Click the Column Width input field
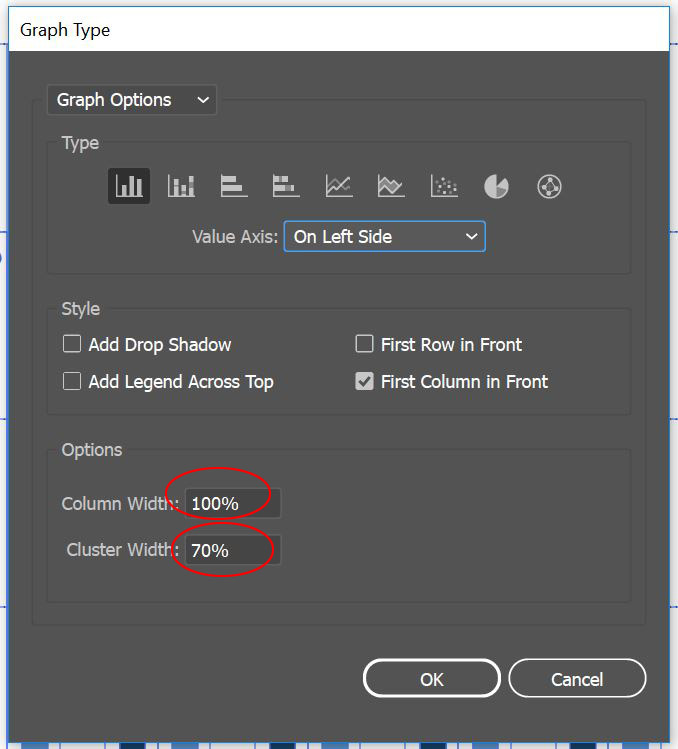 (232, 504)
